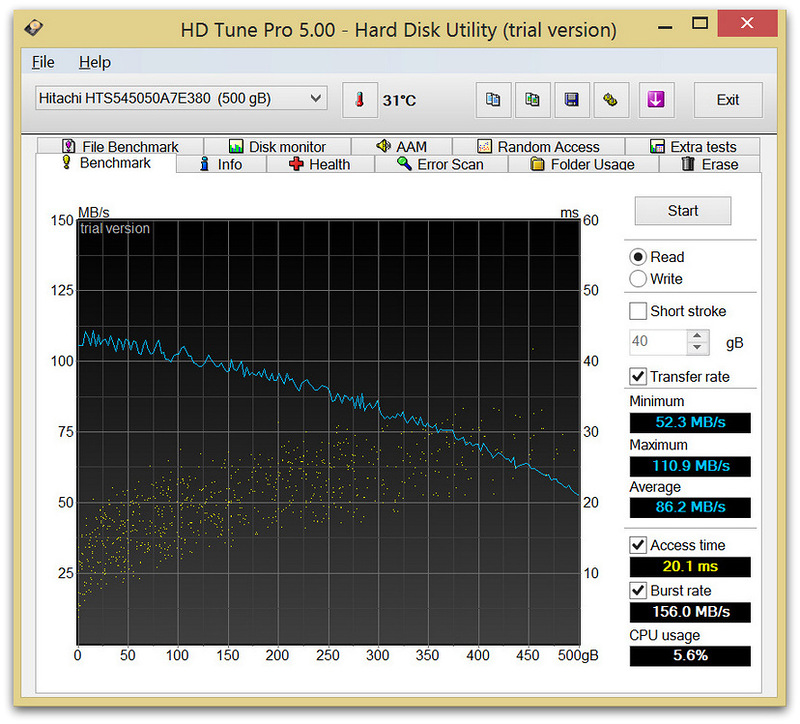Open the Help menu
Image resolution: width=800 pixels, height=724 pixels.
click(95, 62)
